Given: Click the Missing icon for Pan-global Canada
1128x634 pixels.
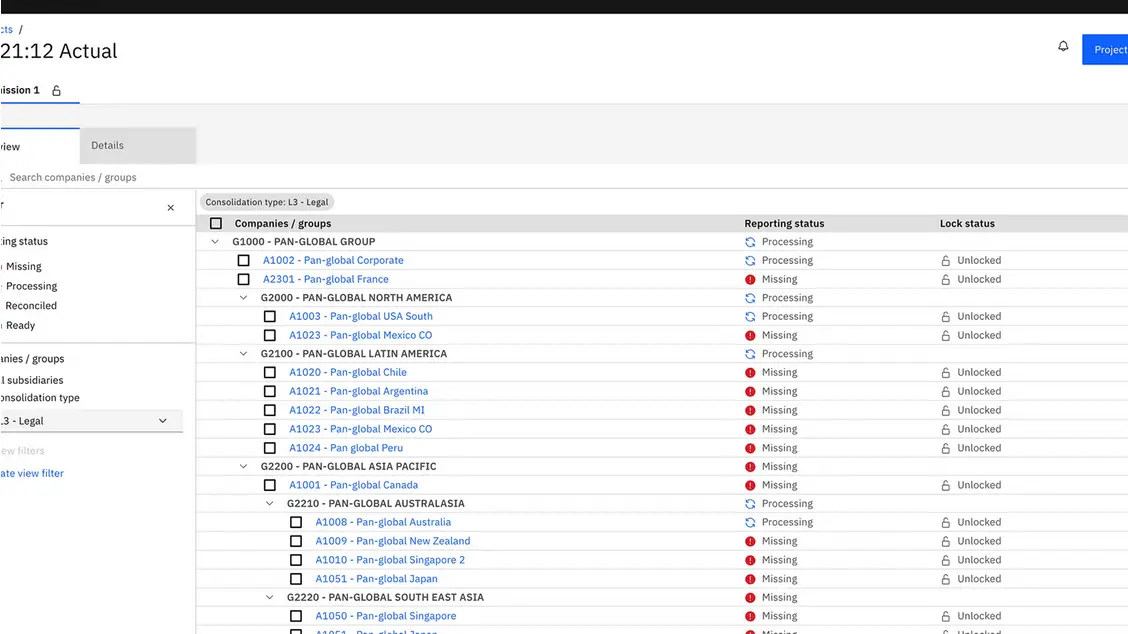Looking at the screenshot, I should 750,486.
